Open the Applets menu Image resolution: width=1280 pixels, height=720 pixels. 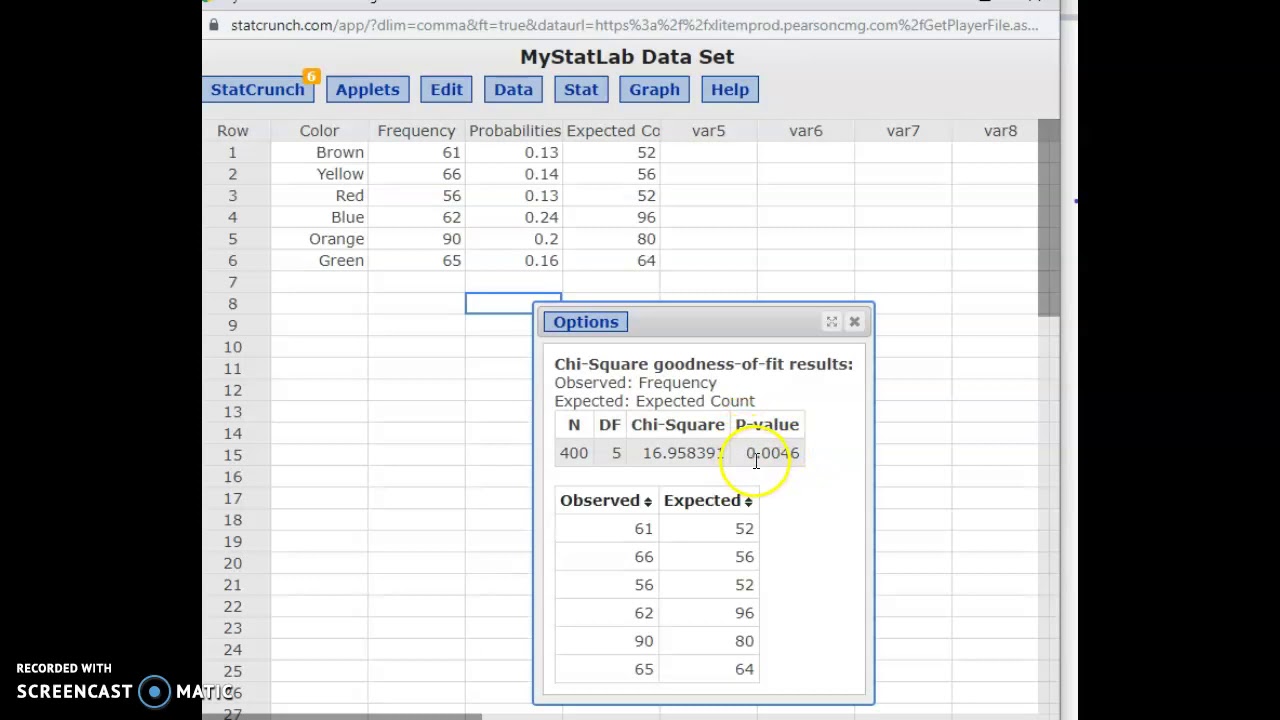(x=367, y=90)
